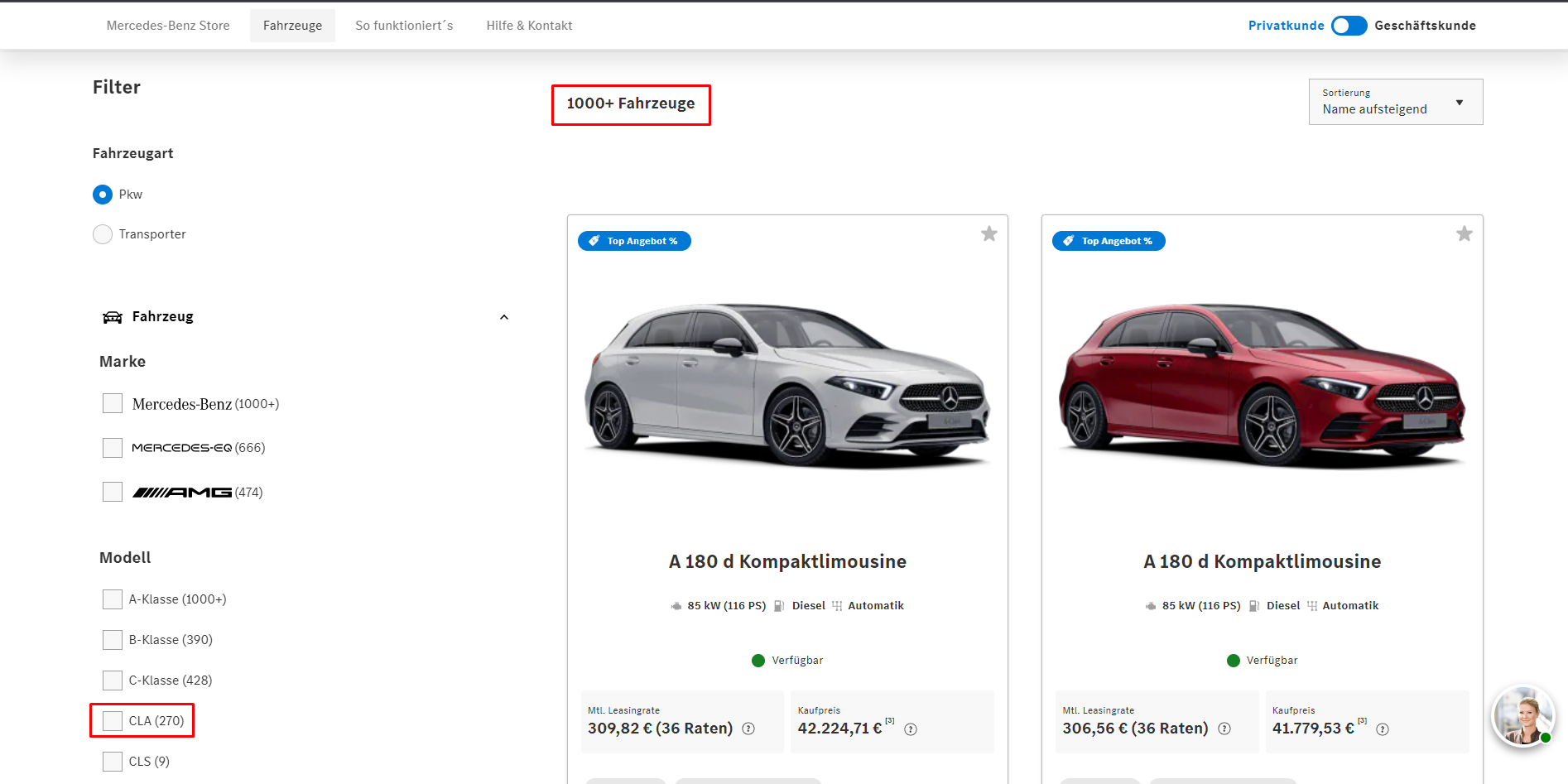Click the green Verfügbar dot on the red car
This screenshot has width=1568, height=784.
click(x=1234, y=661)
